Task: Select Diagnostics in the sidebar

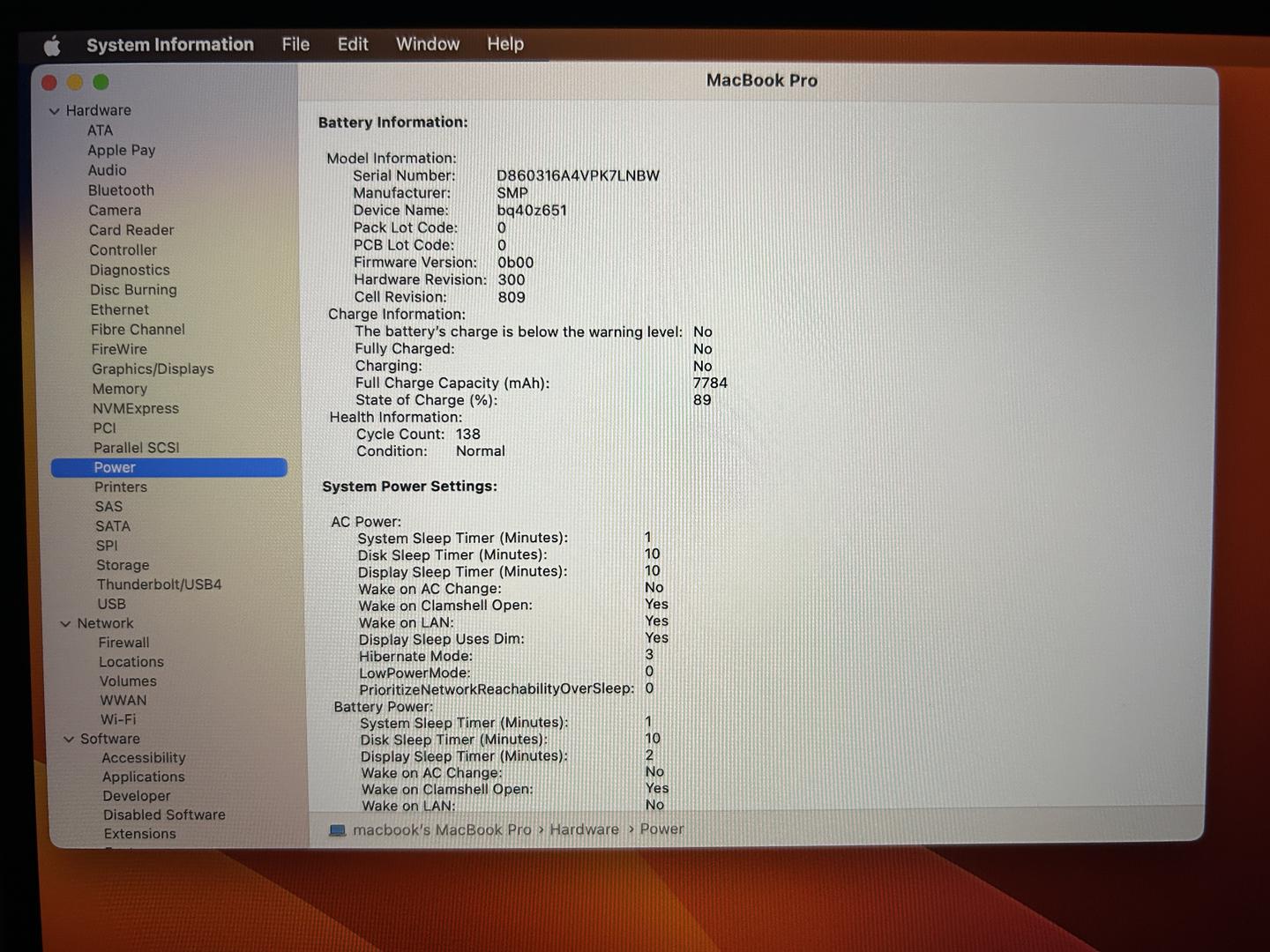Action: pos(130,271)
